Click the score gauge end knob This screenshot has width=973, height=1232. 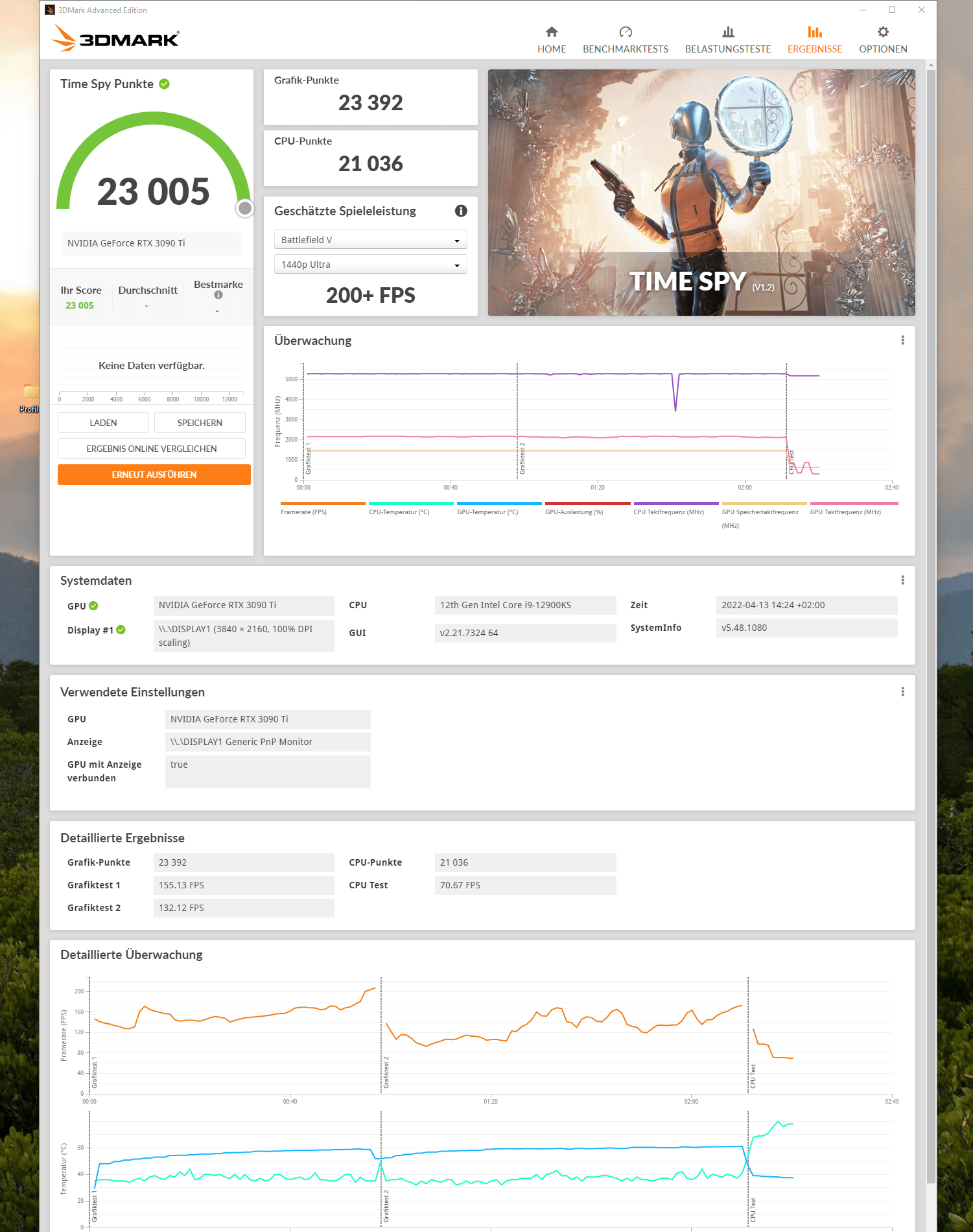click(x=245, y=208)
